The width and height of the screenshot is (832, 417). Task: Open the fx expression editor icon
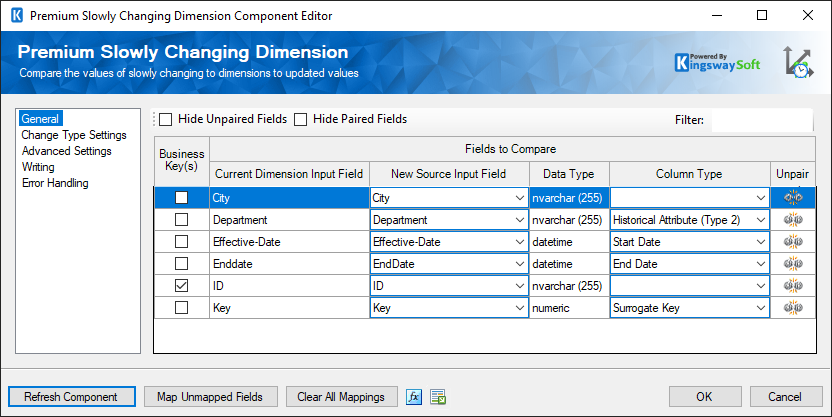tap(414, 397)
